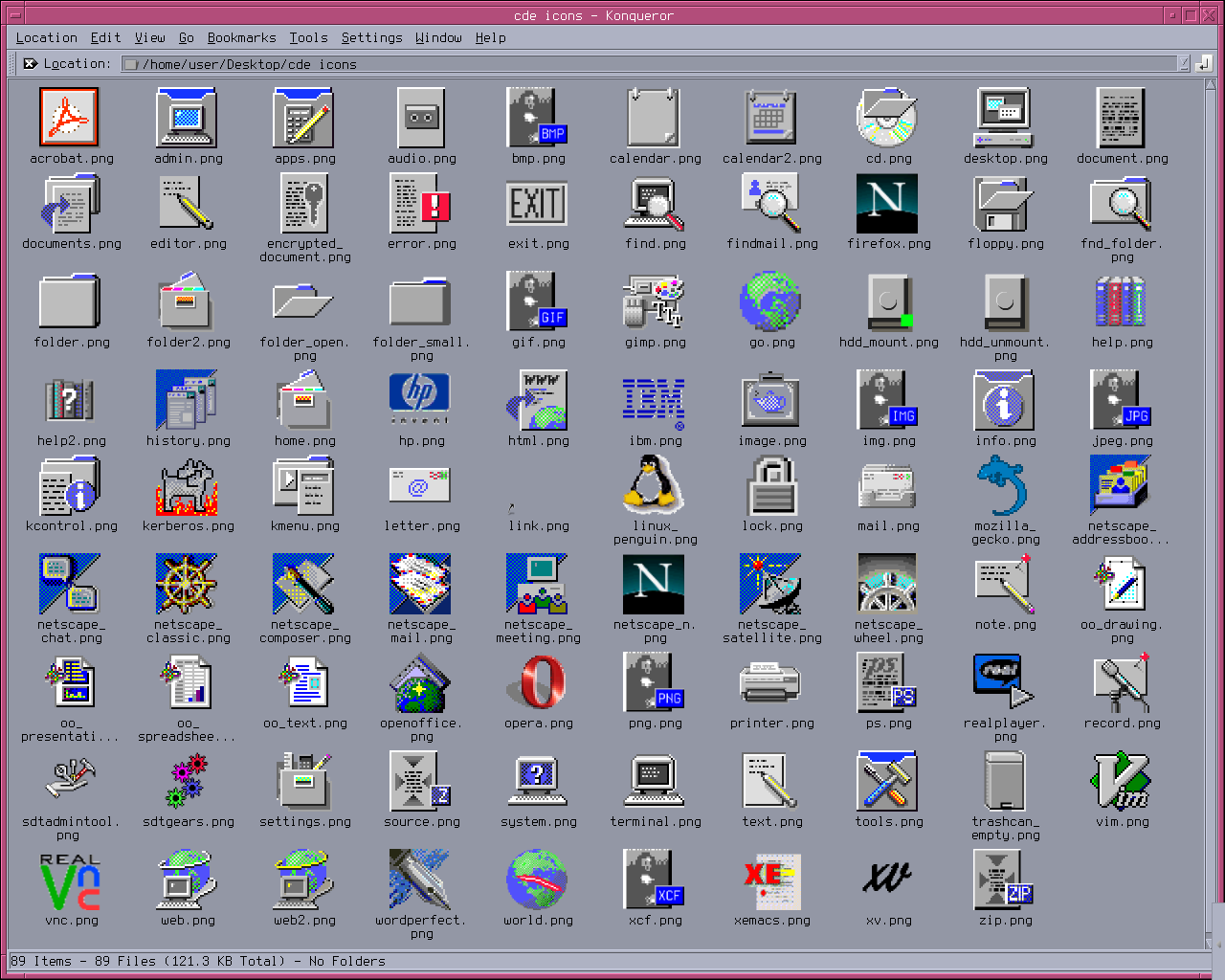1225x980 pixels.
Task: Select the netscape_classic.png ship wheel icon
Action: (x=187, y=584)
